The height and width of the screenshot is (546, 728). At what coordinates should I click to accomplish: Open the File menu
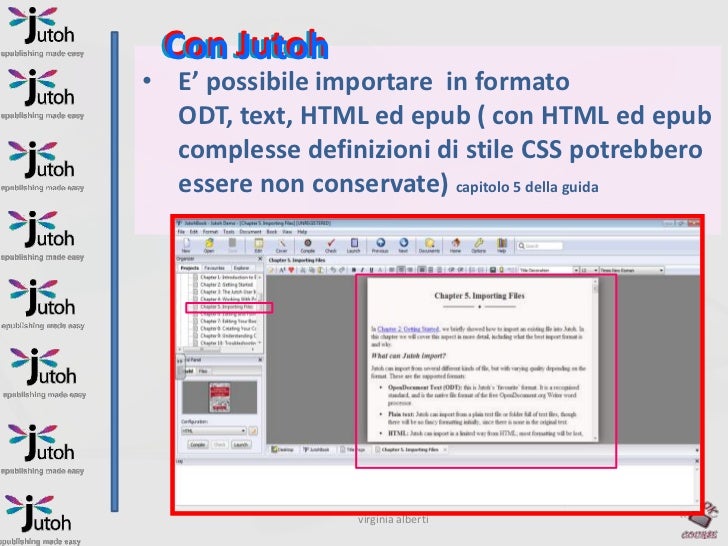[x=181, y=231]
